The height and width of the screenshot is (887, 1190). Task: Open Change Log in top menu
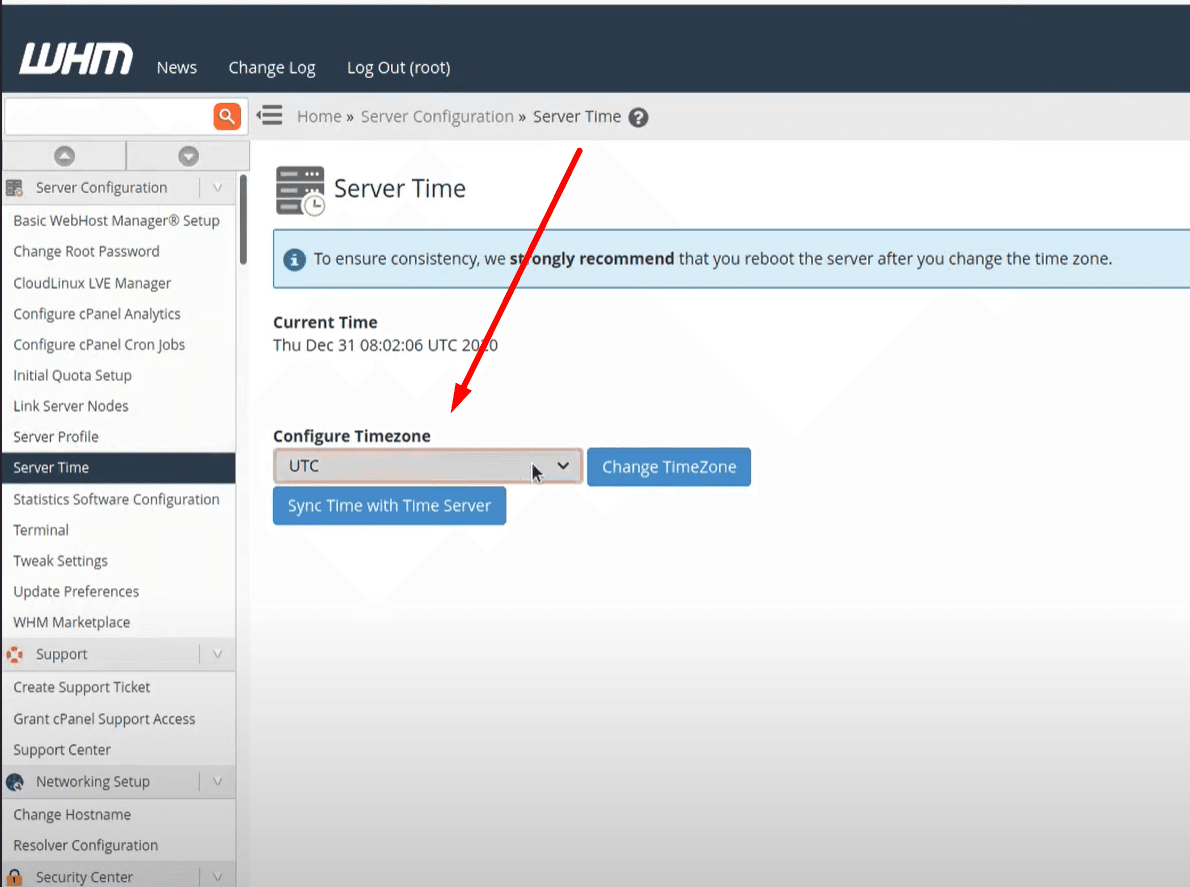(x=272, y=68)
